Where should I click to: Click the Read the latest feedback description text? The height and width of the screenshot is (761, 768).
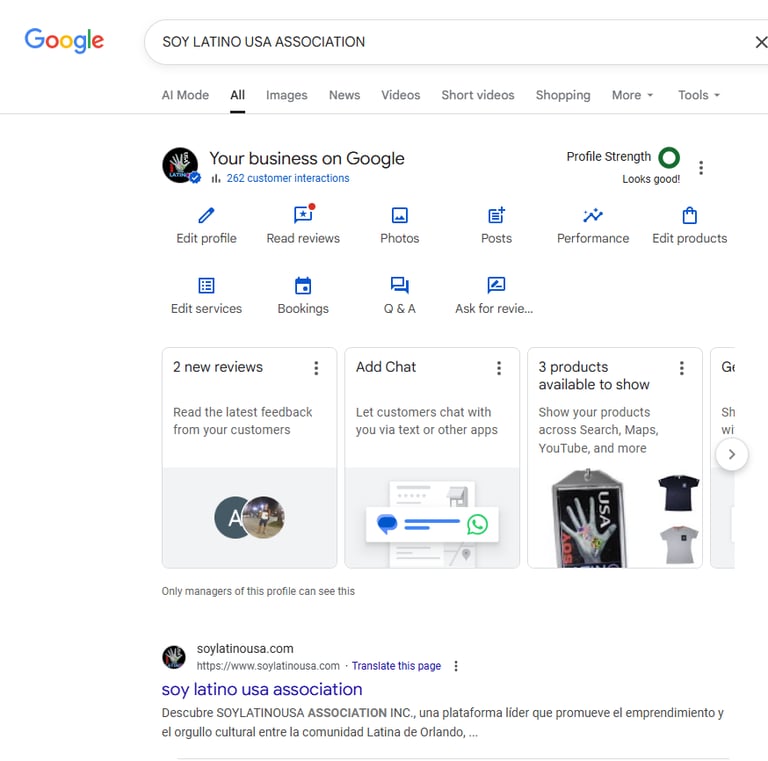click(x=242, y=421)
